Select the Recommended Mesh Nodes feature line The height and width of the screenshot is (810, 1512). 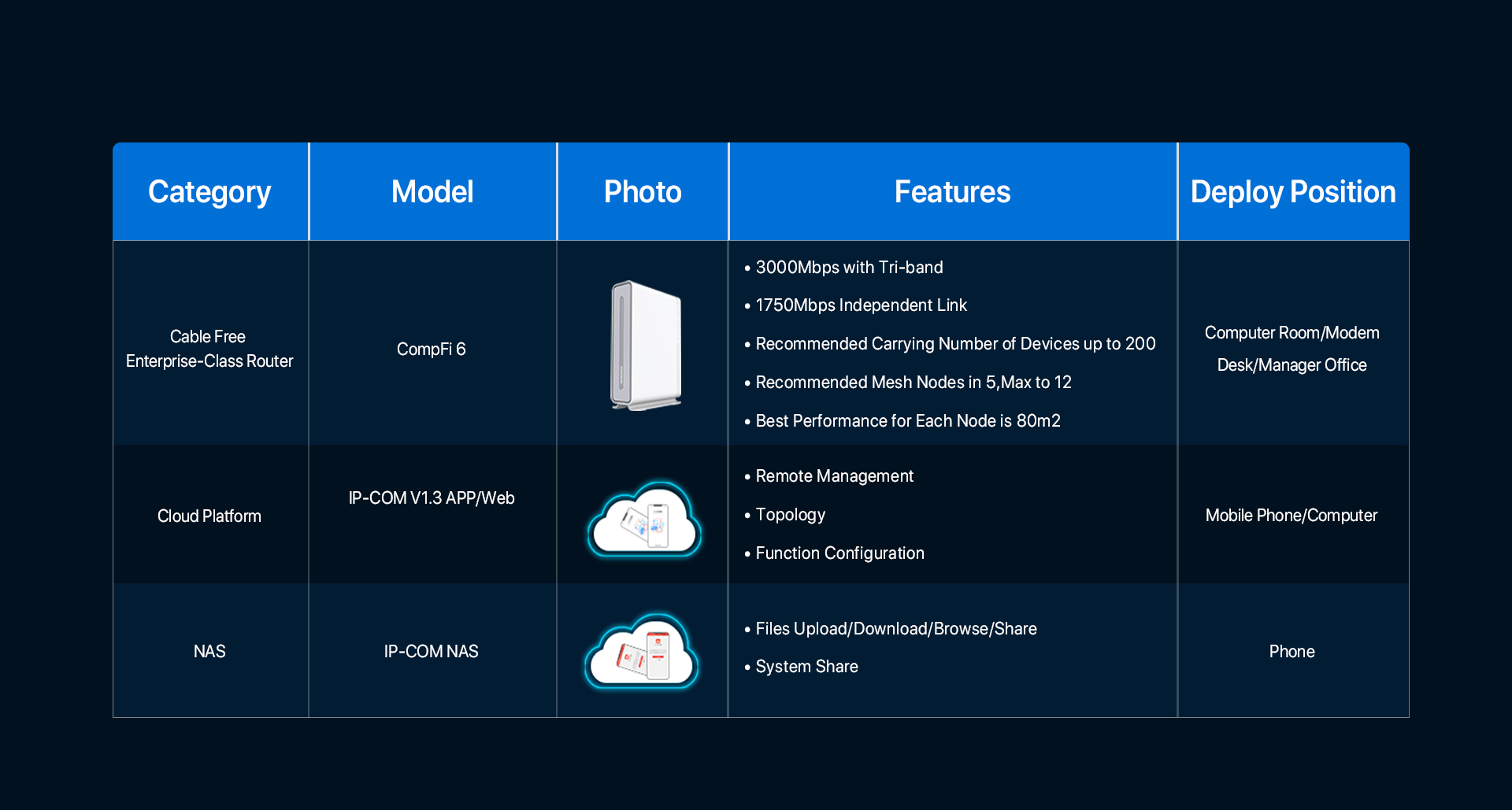(913, 383)
